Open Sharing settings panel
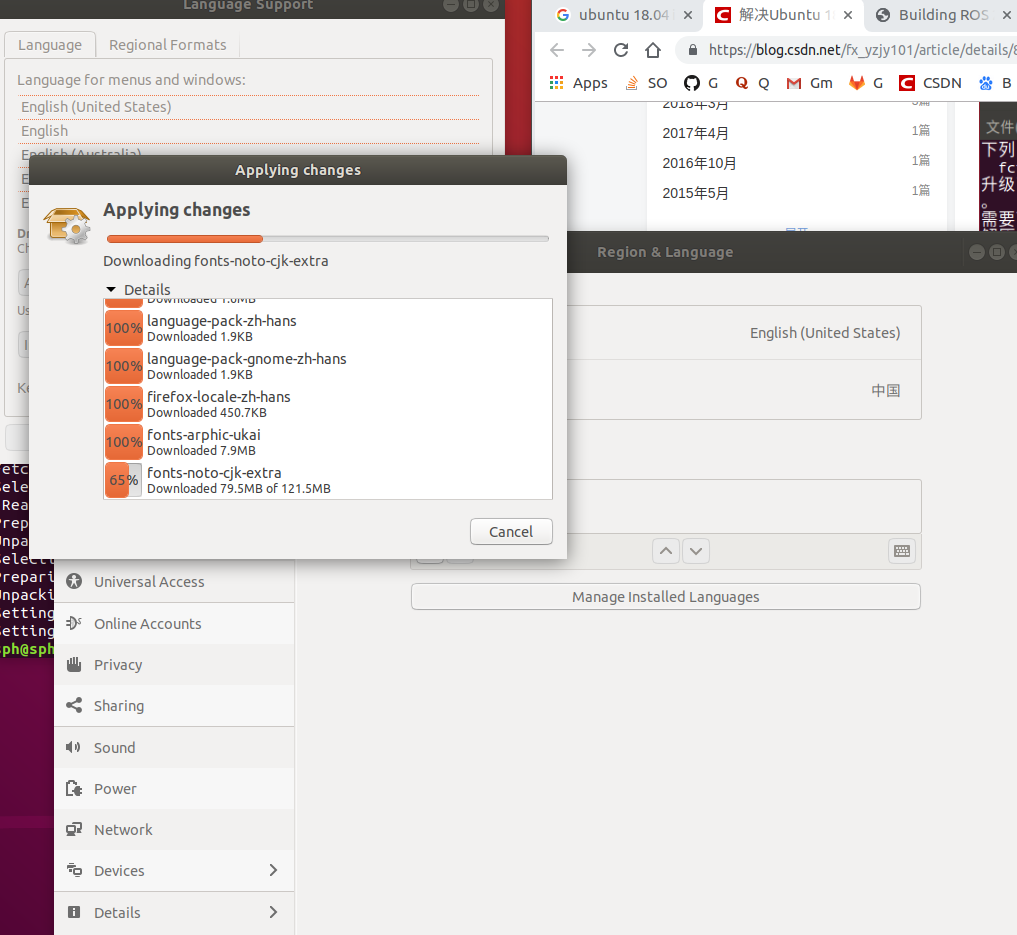Screen dimensions: 1017x935 tap(174, 705)
